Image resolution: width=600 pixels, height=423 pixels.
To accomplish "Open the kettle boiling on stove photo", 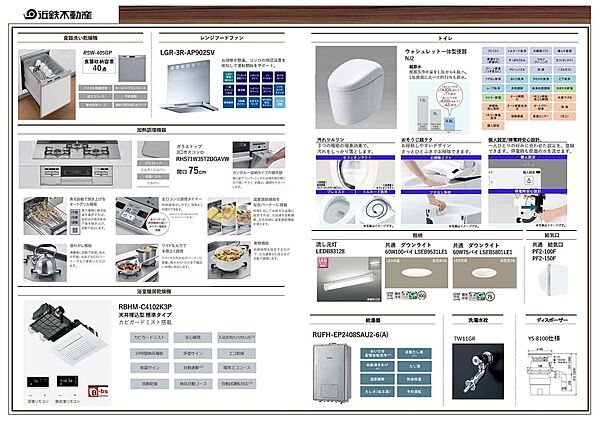I will point(45,262).
